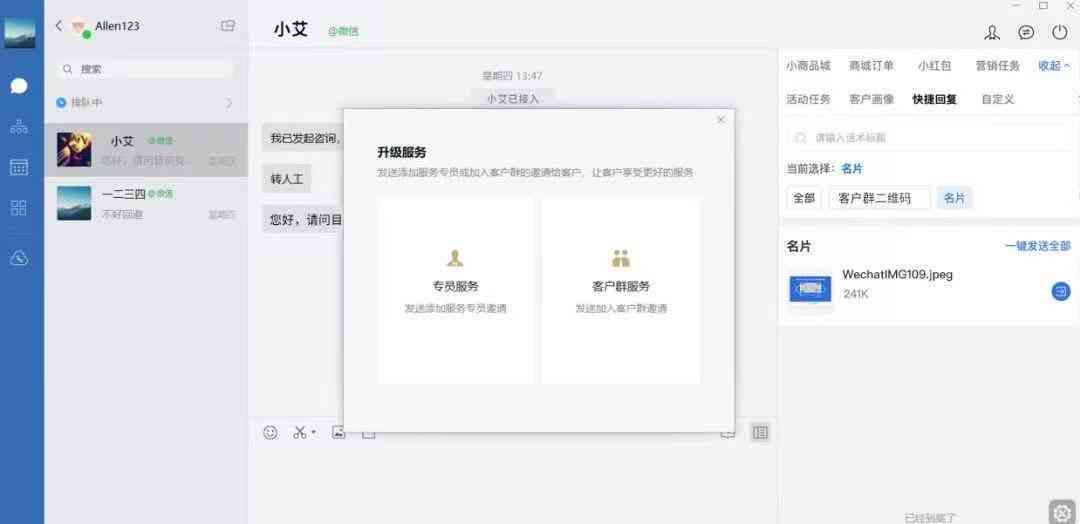The image size is (1080, 524).
Task: Go back using arrow beside Allen123
Action: coord(59,25)
